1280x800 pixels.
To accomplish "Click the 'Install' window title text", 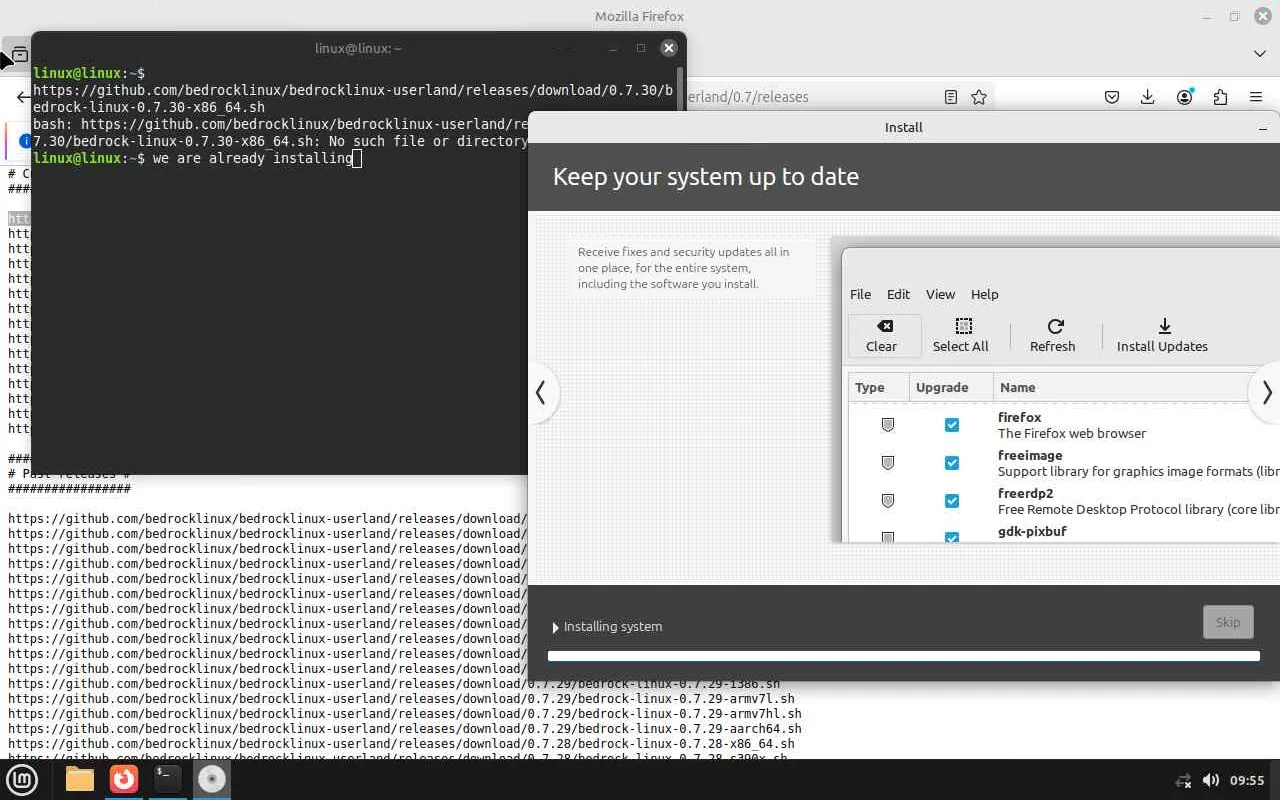I will (904, 128).
